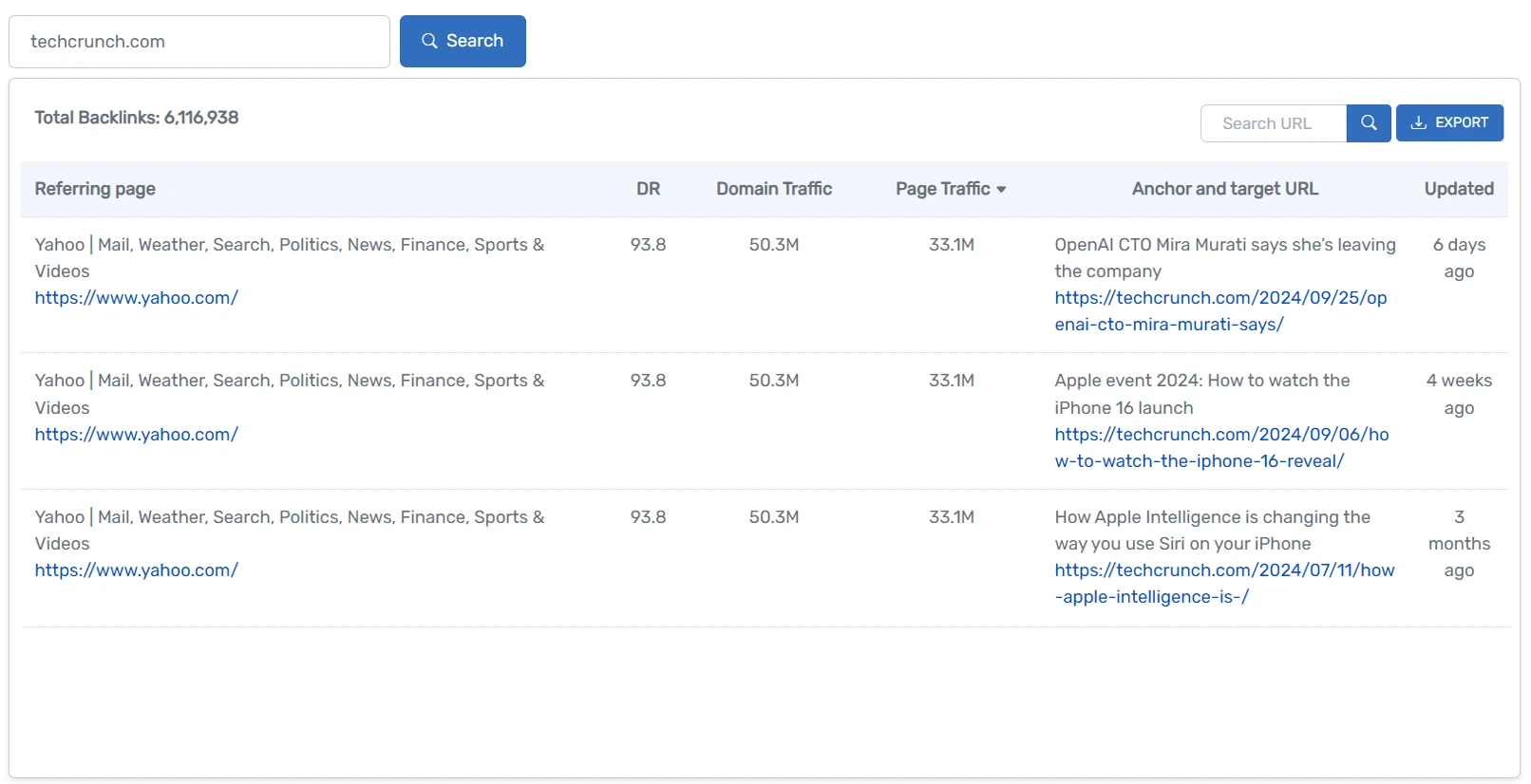Open the techcrunch how-apple-intelligence-is URL
This screenshot has width=1531, height=784.
(x=1224, y=584)
